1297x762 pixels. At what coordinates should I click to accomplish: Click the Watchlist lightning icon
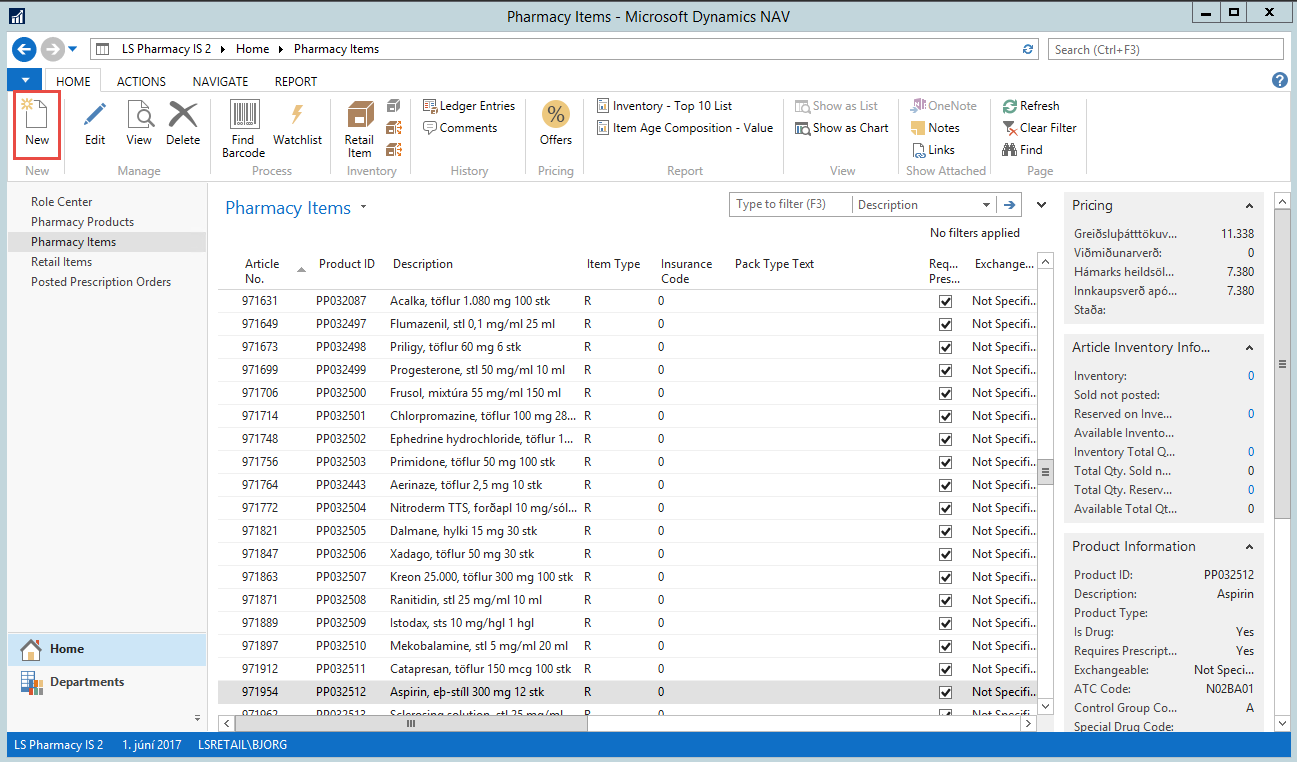point(297,116)
